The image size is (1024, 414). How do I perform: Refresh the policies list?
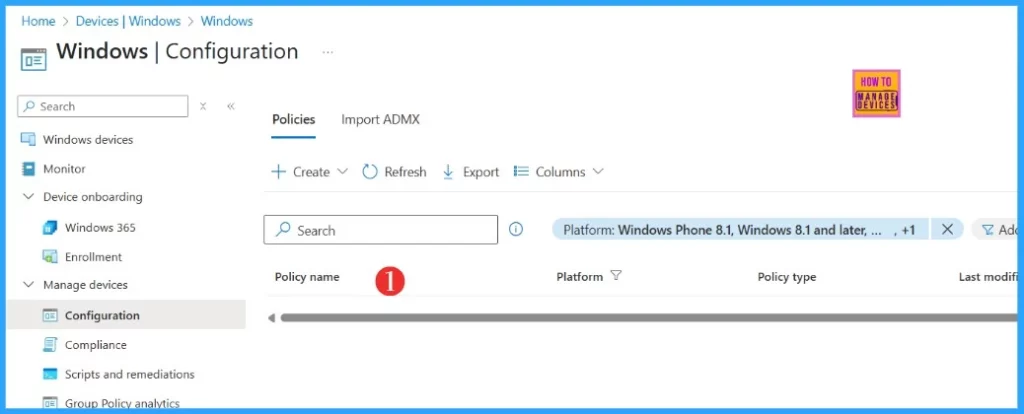coord(394,172)
